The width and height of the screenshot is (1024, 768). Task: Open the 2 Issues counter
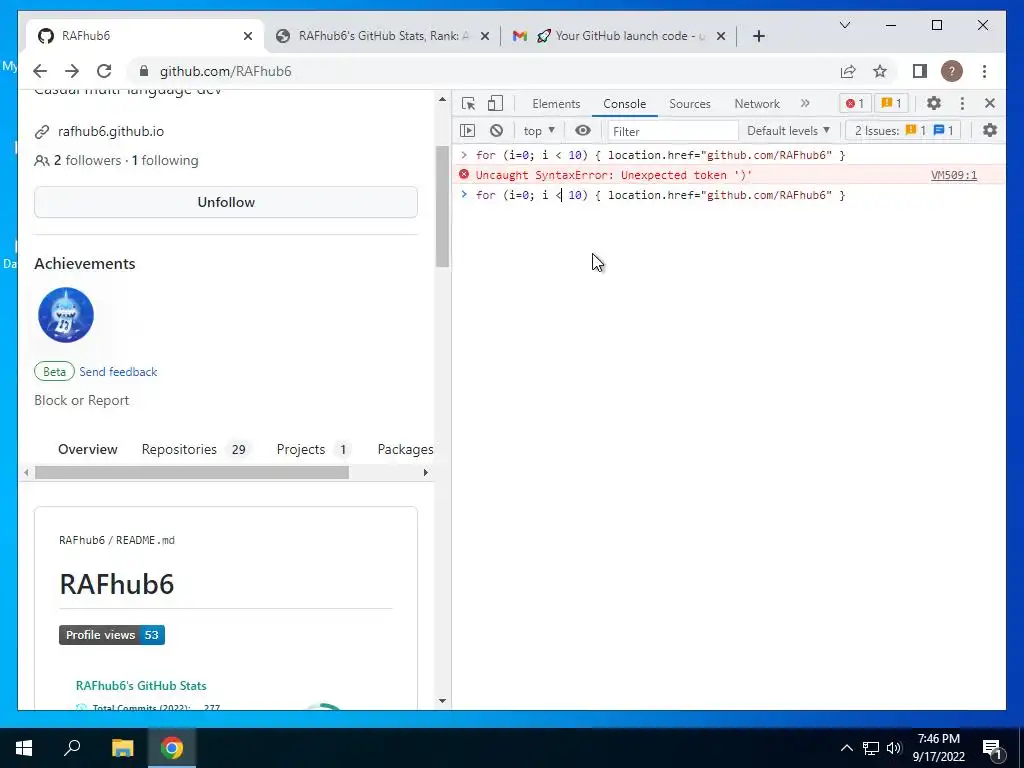(x=904, y=131)
